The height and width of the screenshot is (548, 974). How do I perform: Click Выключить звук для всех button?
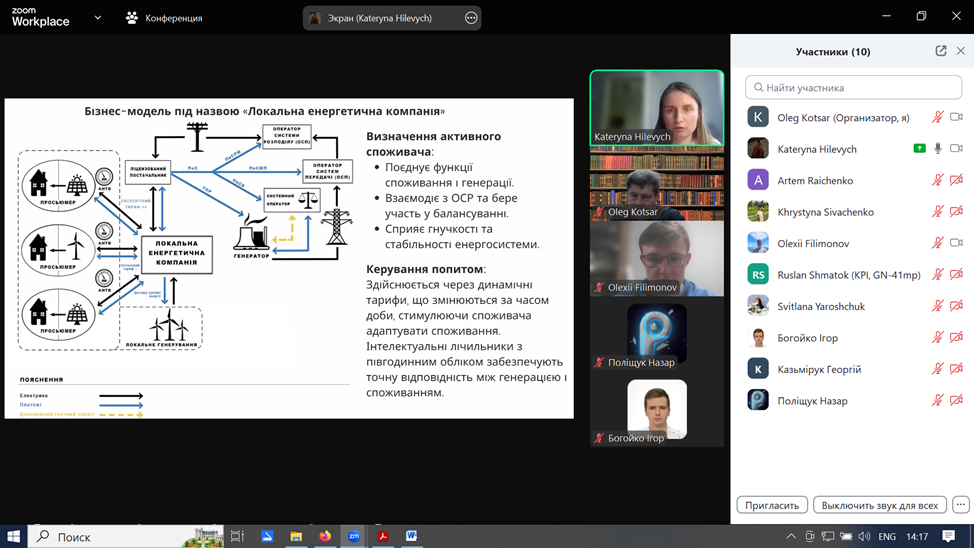pyautogui.click(x=880, y=505)
